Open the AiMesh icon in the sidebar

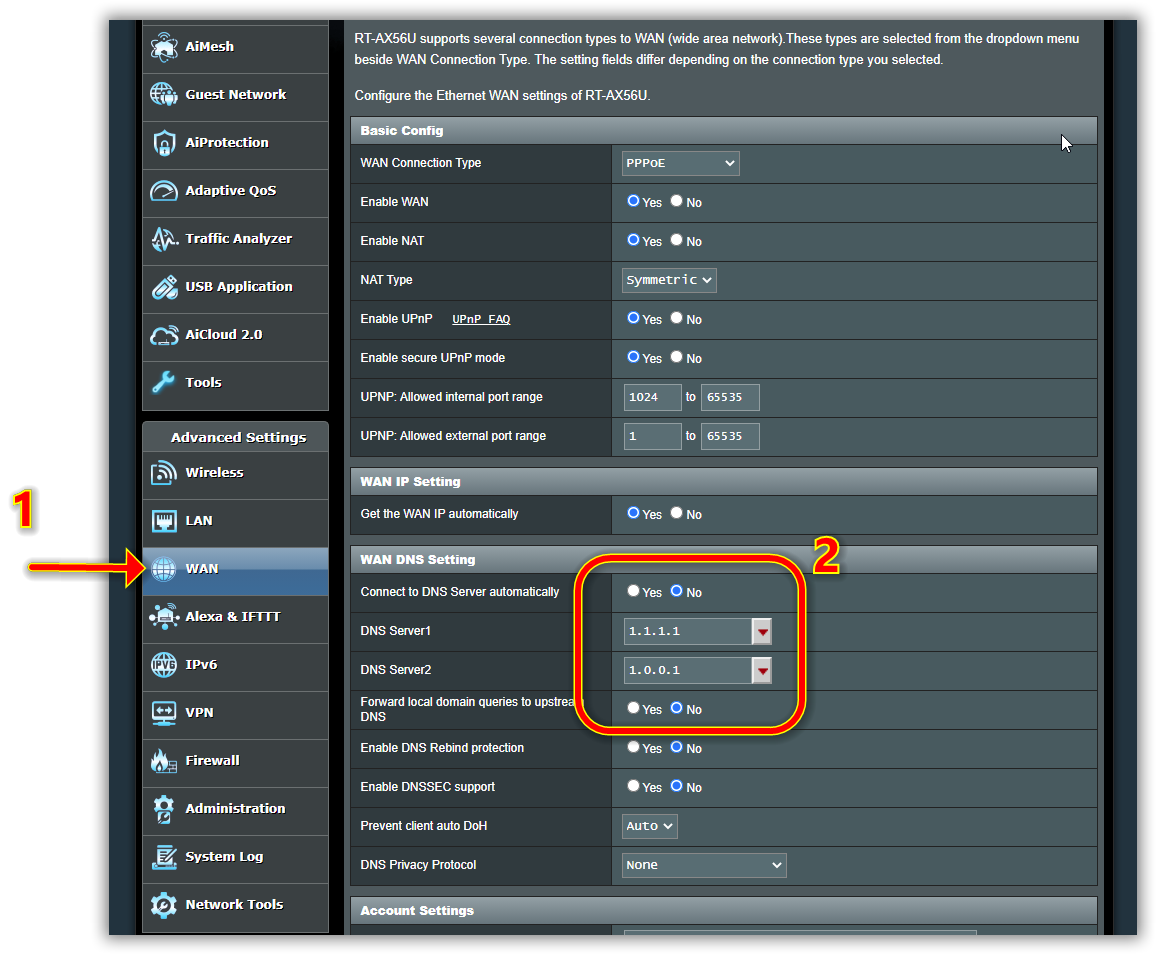point(164,47)
